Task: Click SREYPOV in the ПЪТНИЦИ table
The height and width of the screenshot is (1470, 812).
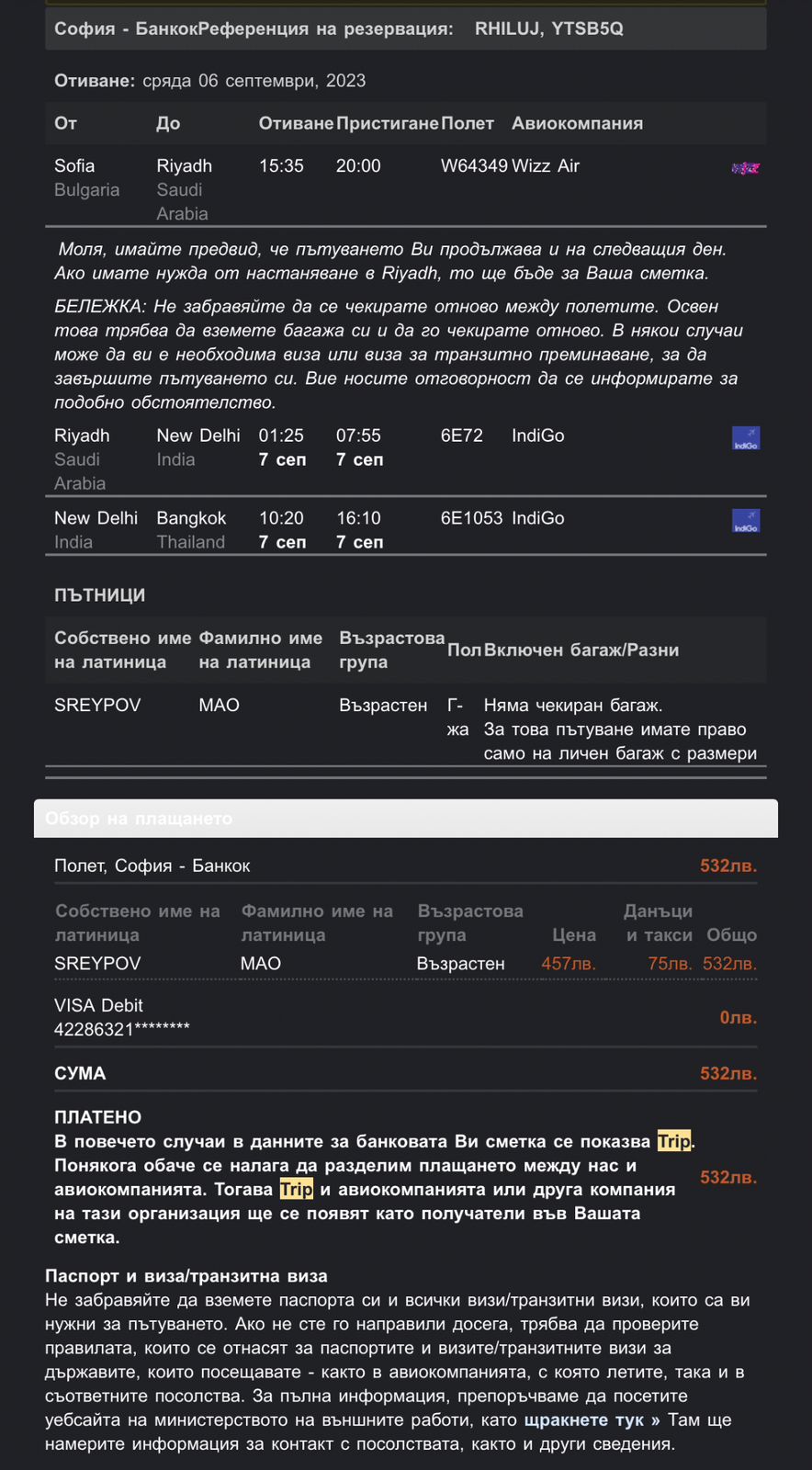Action: tap(97, 705)
